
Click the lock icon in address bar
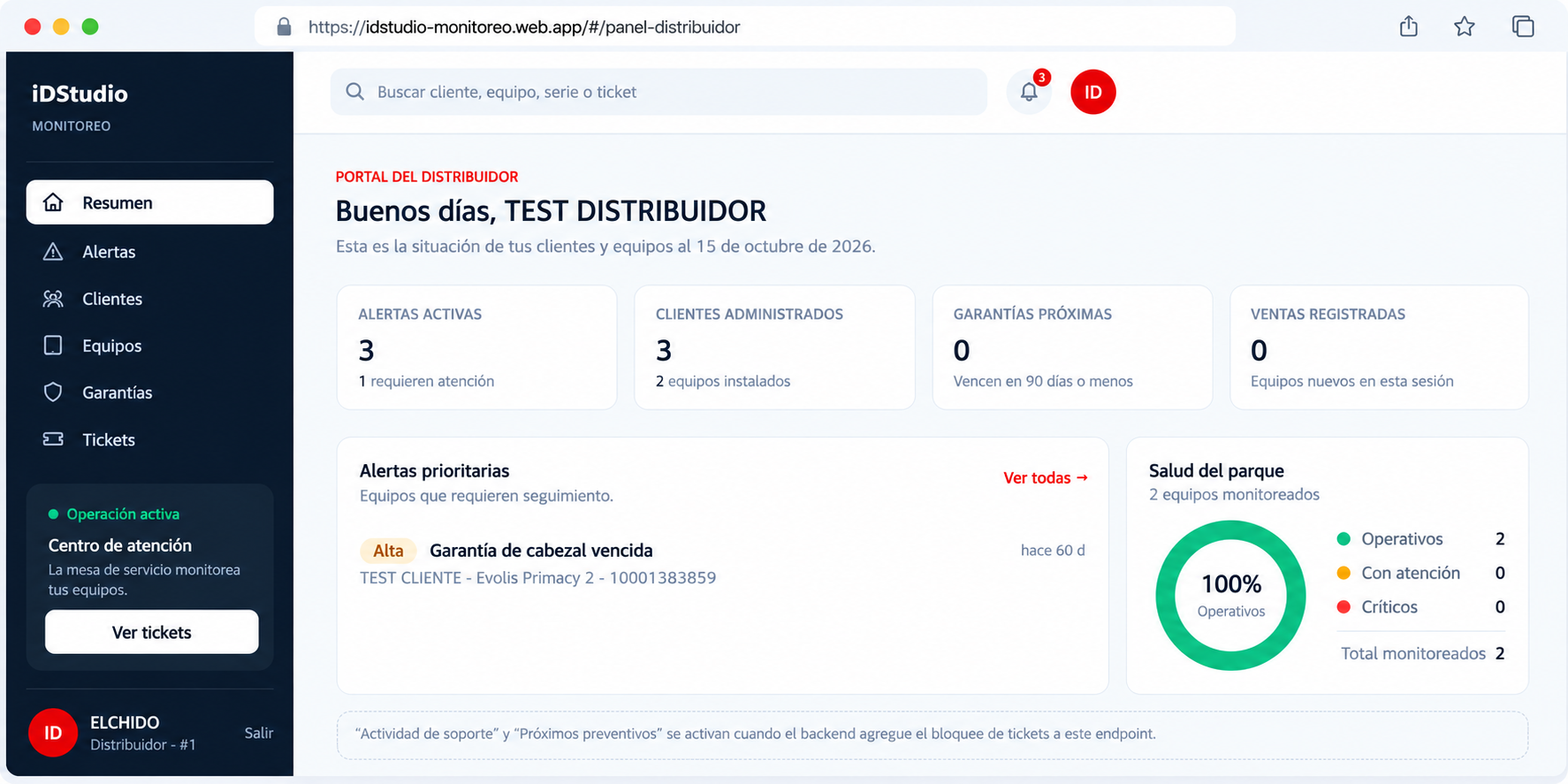coord(284,27)
